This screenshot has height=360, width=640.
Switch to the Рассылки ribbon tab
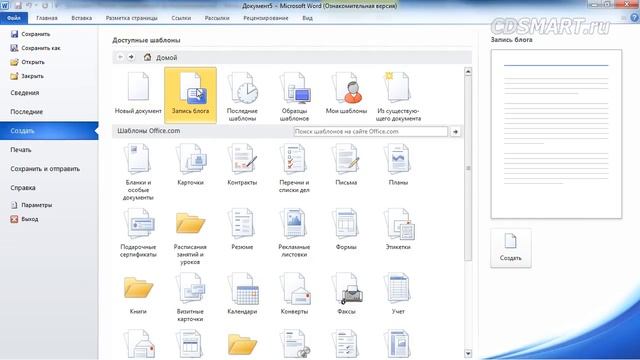tap(217, 18)
